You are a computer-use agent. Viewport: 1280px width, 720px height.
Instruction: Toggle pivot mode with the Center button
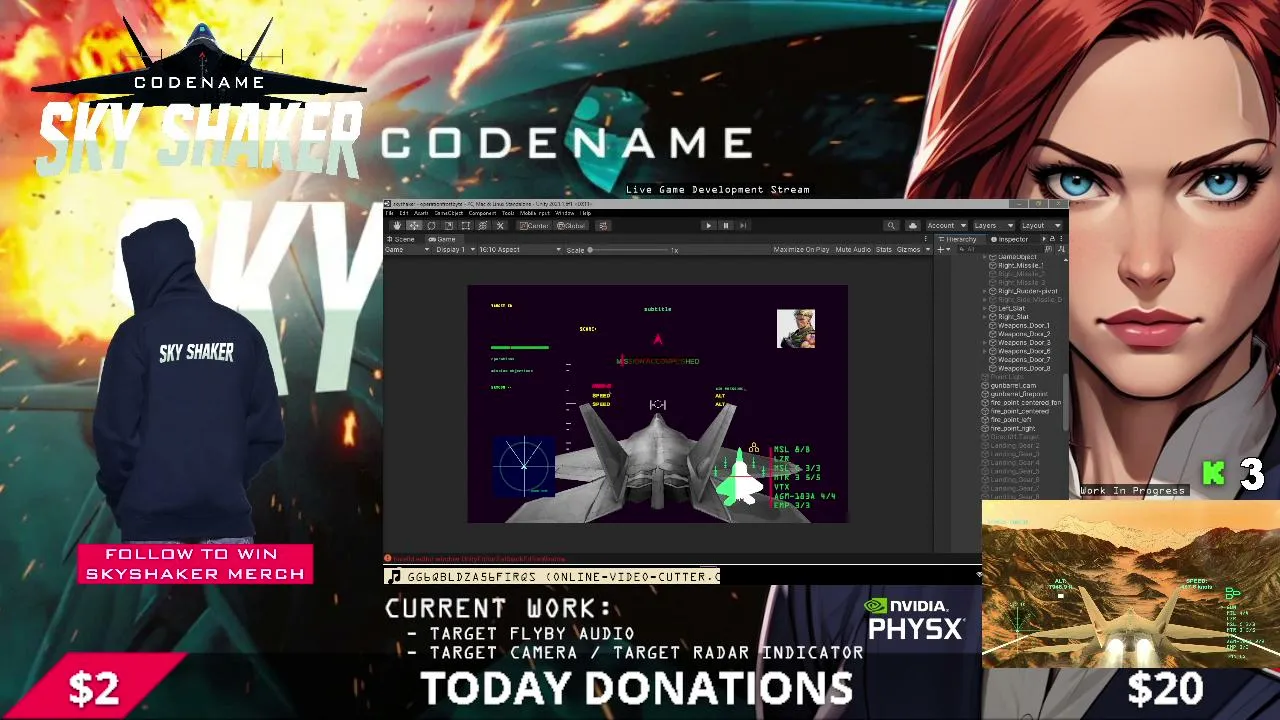point(535,225)
